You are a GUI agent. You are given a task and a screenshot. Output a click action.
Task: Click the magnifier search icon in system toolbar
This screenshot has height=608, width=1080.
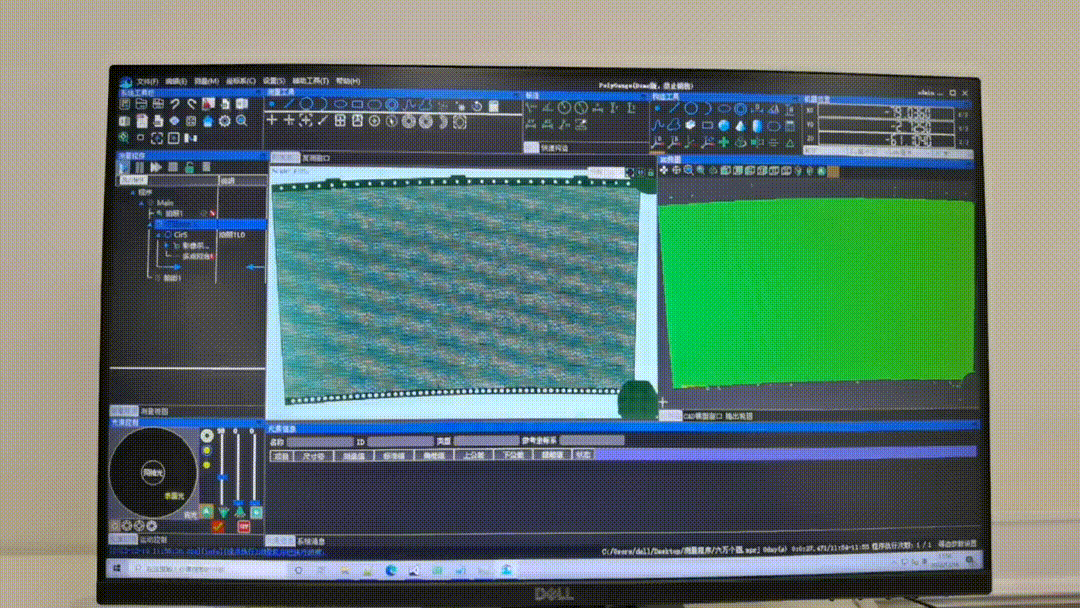(242, 121)
